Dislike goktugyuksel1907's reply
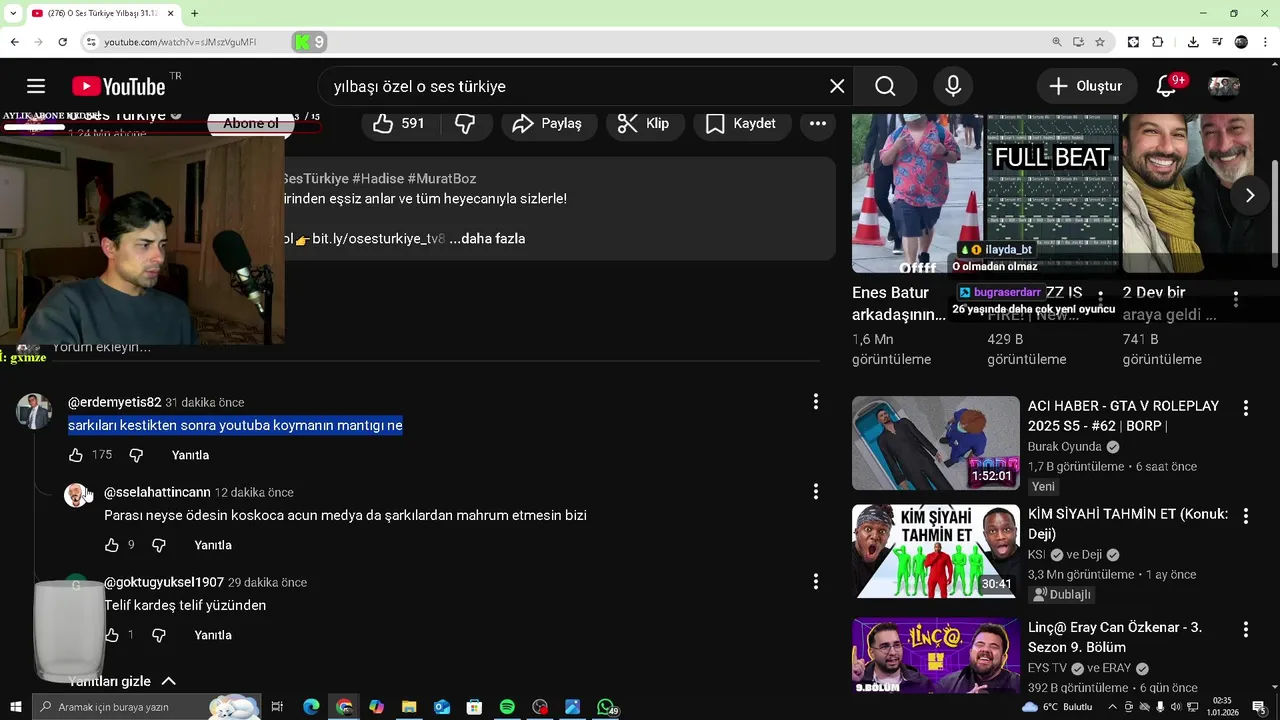The width and height of the screenshot is (1280, 720). click(158, 635)
